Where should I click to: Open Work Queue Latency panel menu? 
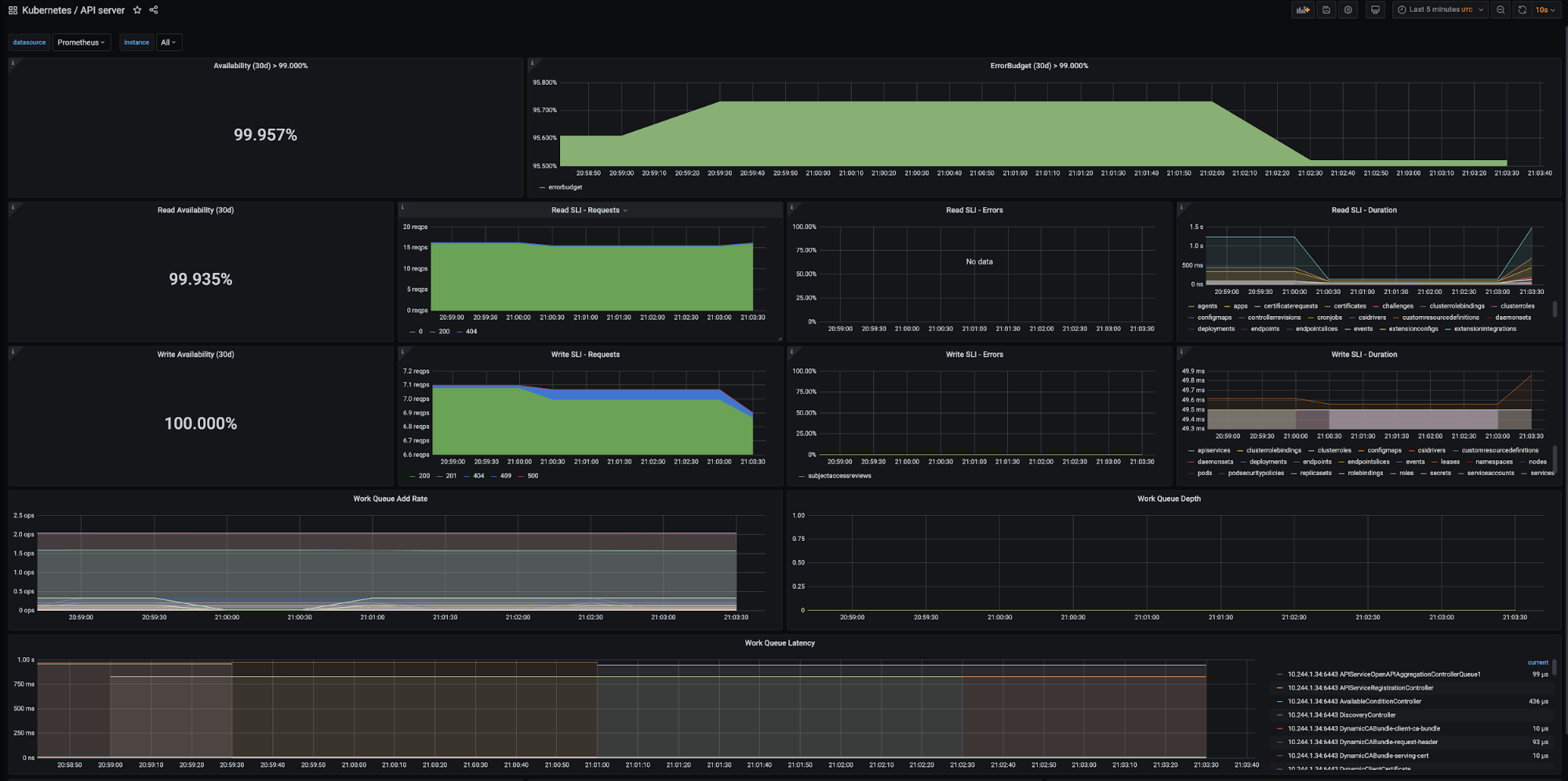tap(780, 643)
